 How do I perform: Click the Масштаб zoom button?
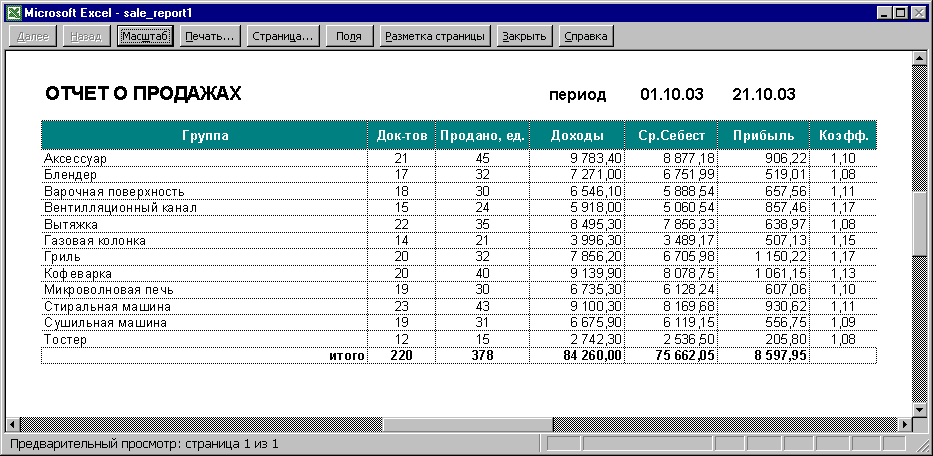click(x=145, y=36)
